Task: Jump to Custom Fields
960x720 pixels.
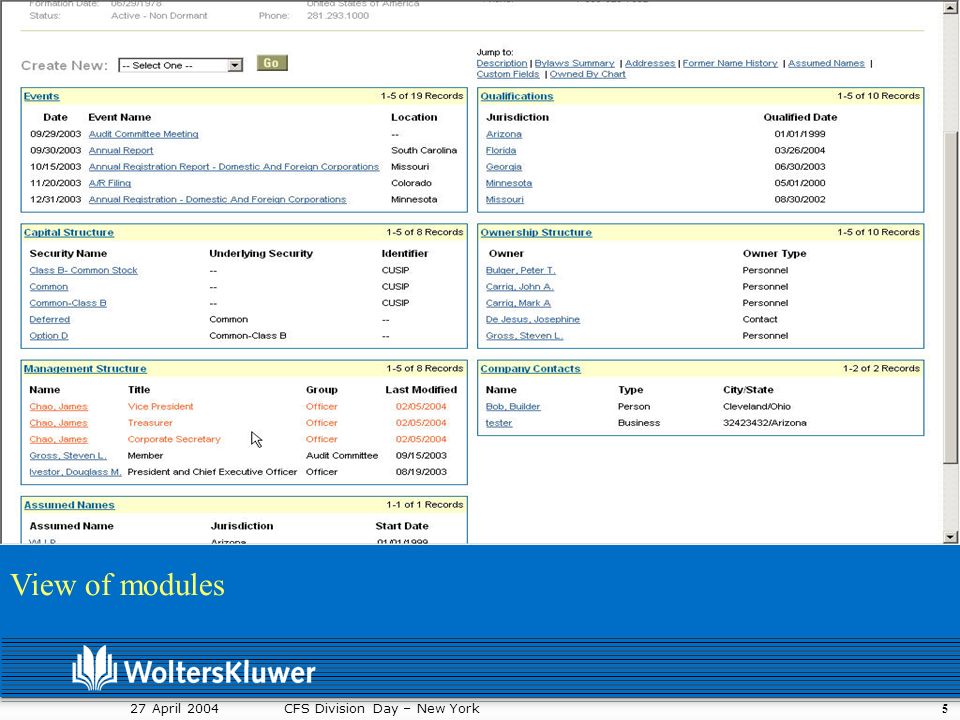Action: 508,74
